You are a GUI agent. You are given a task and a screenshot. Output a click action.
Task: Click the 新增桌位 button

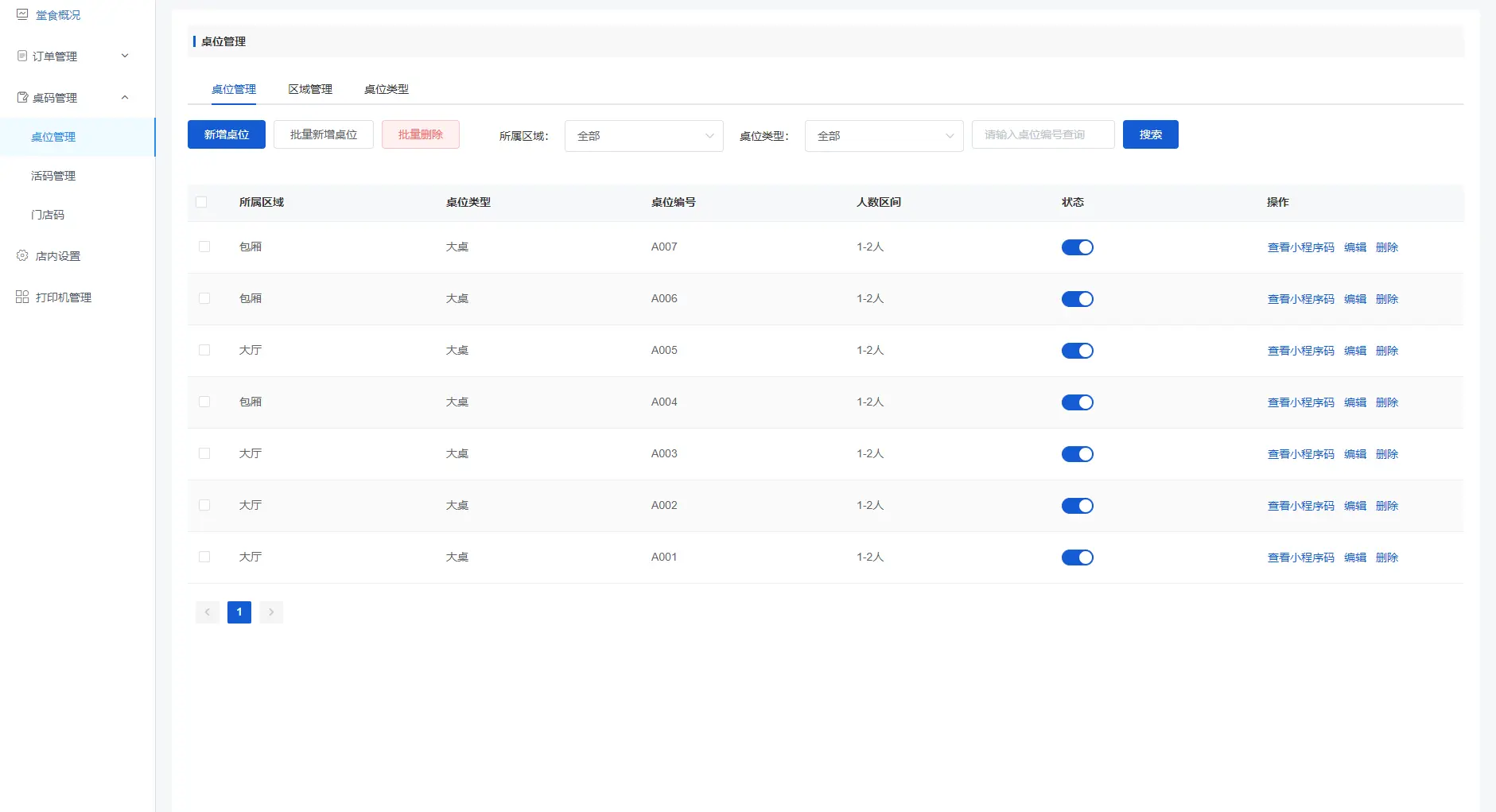tap(227, 134)
